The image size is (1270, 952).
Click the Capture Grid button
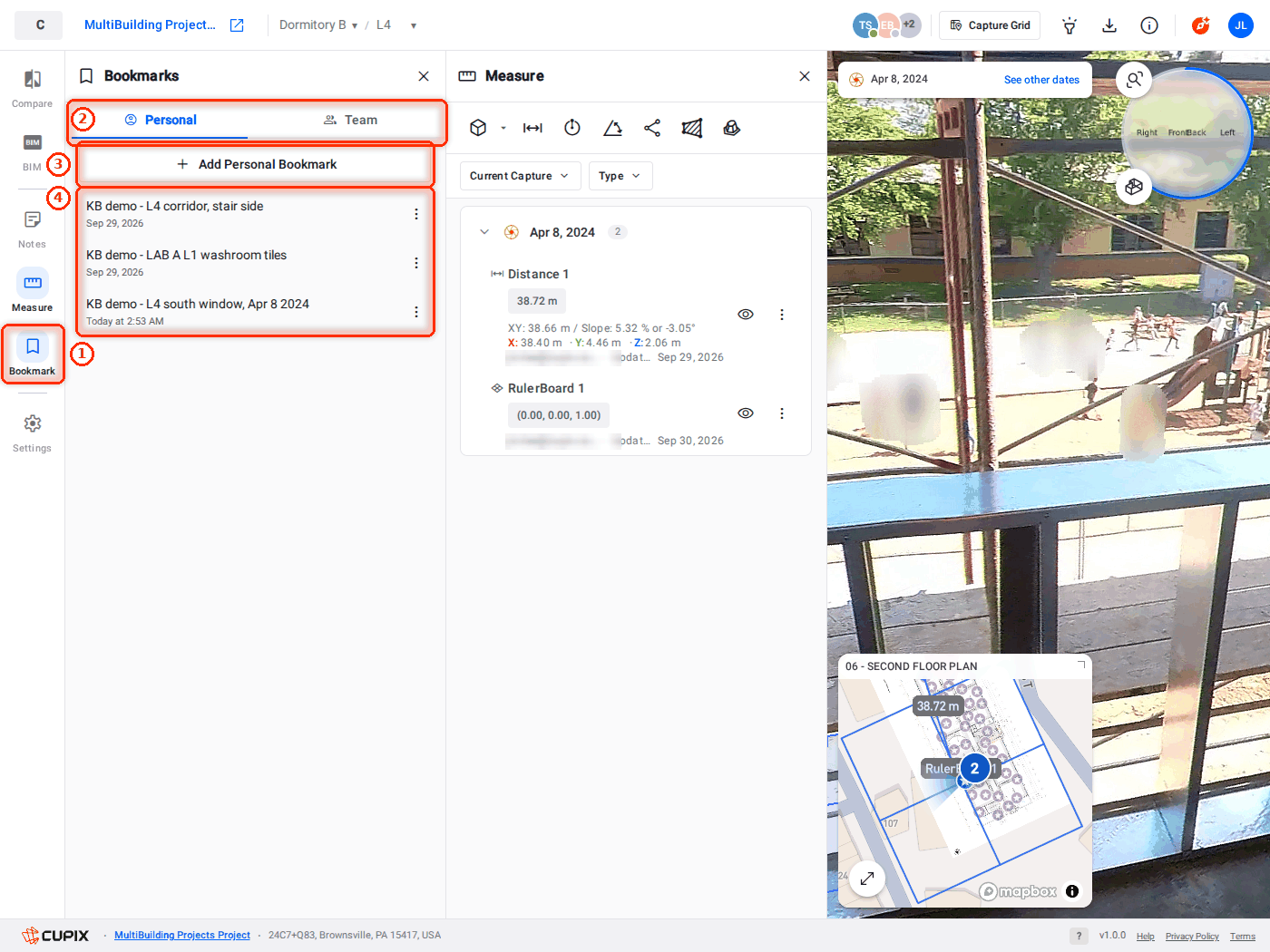pyautogui.click(x=990, y=25)
